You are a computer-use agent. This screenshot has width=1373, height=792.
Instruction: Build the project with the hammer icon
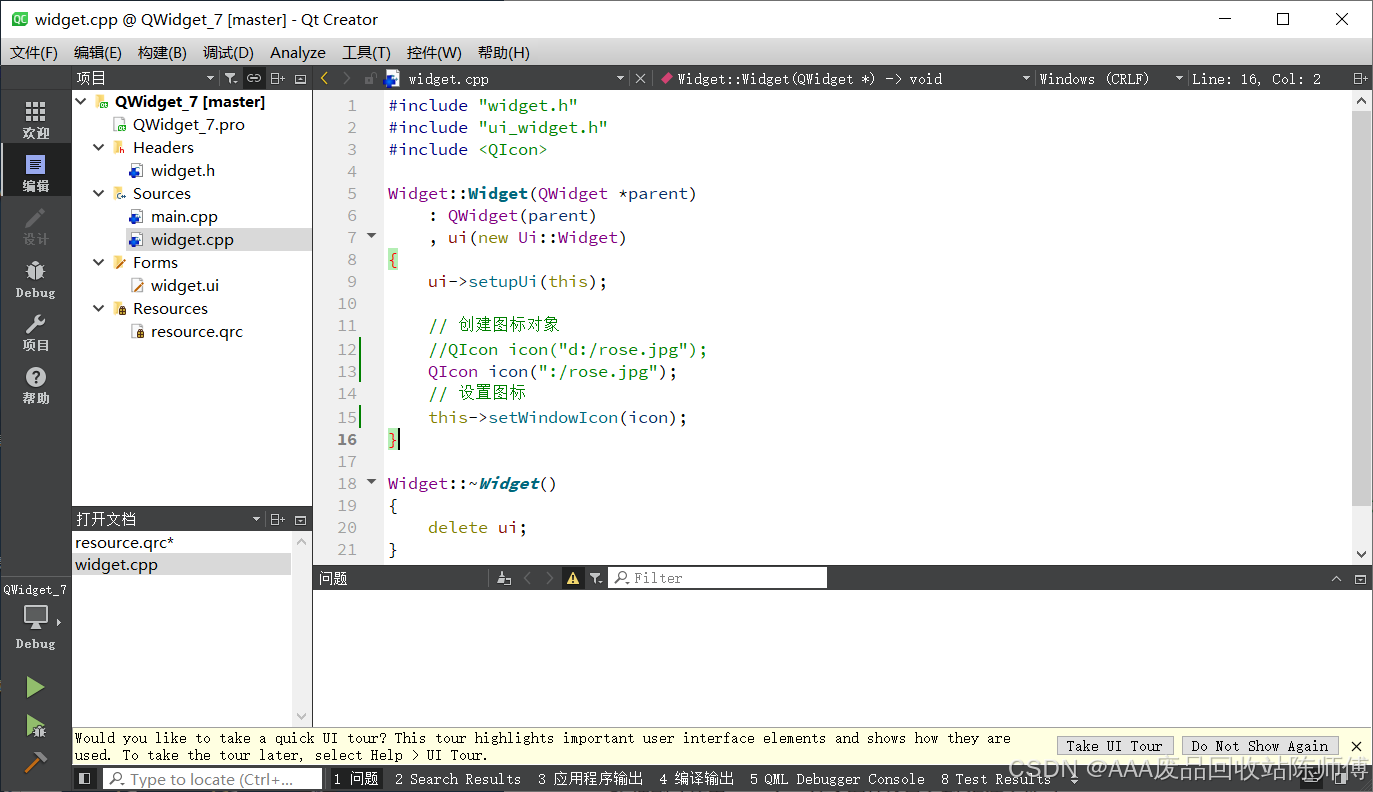tap(35, 761)
